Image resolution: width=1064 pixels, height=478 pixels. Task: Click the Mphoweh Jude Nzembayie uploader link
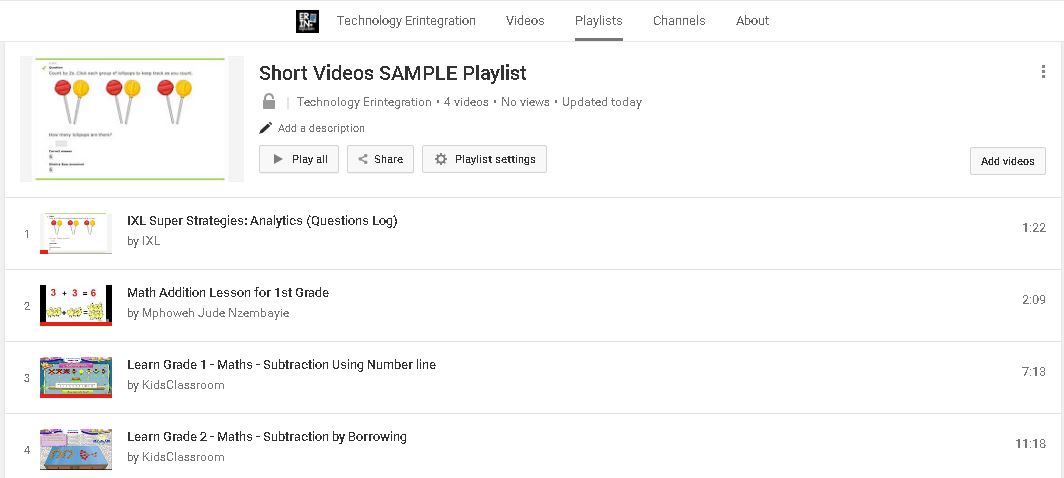tap(215, 313)
